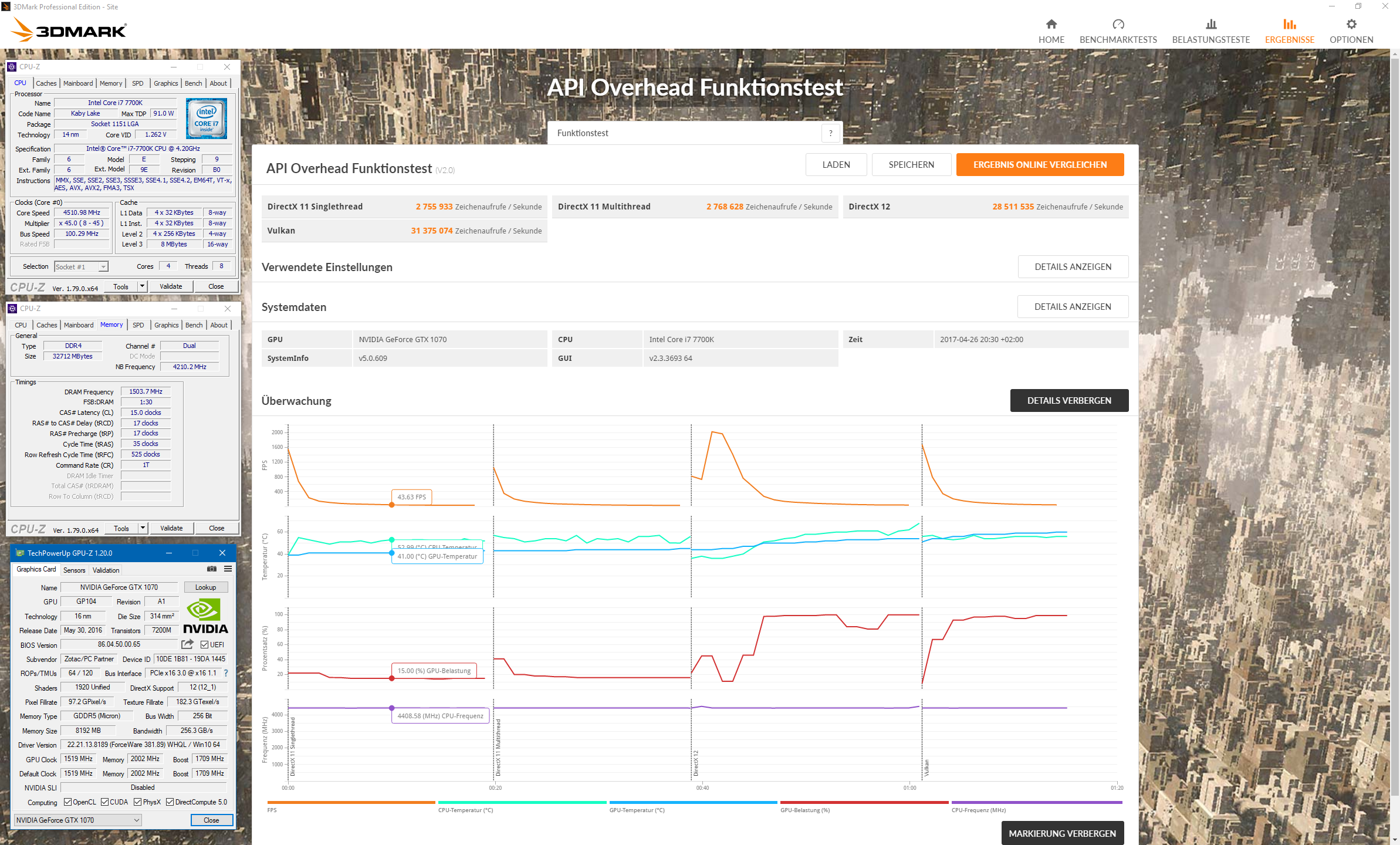Screen dimensions: 1400x845
Task: Click Ergebnis Online Vergleichen button
Action: [x=1040, y=165]
